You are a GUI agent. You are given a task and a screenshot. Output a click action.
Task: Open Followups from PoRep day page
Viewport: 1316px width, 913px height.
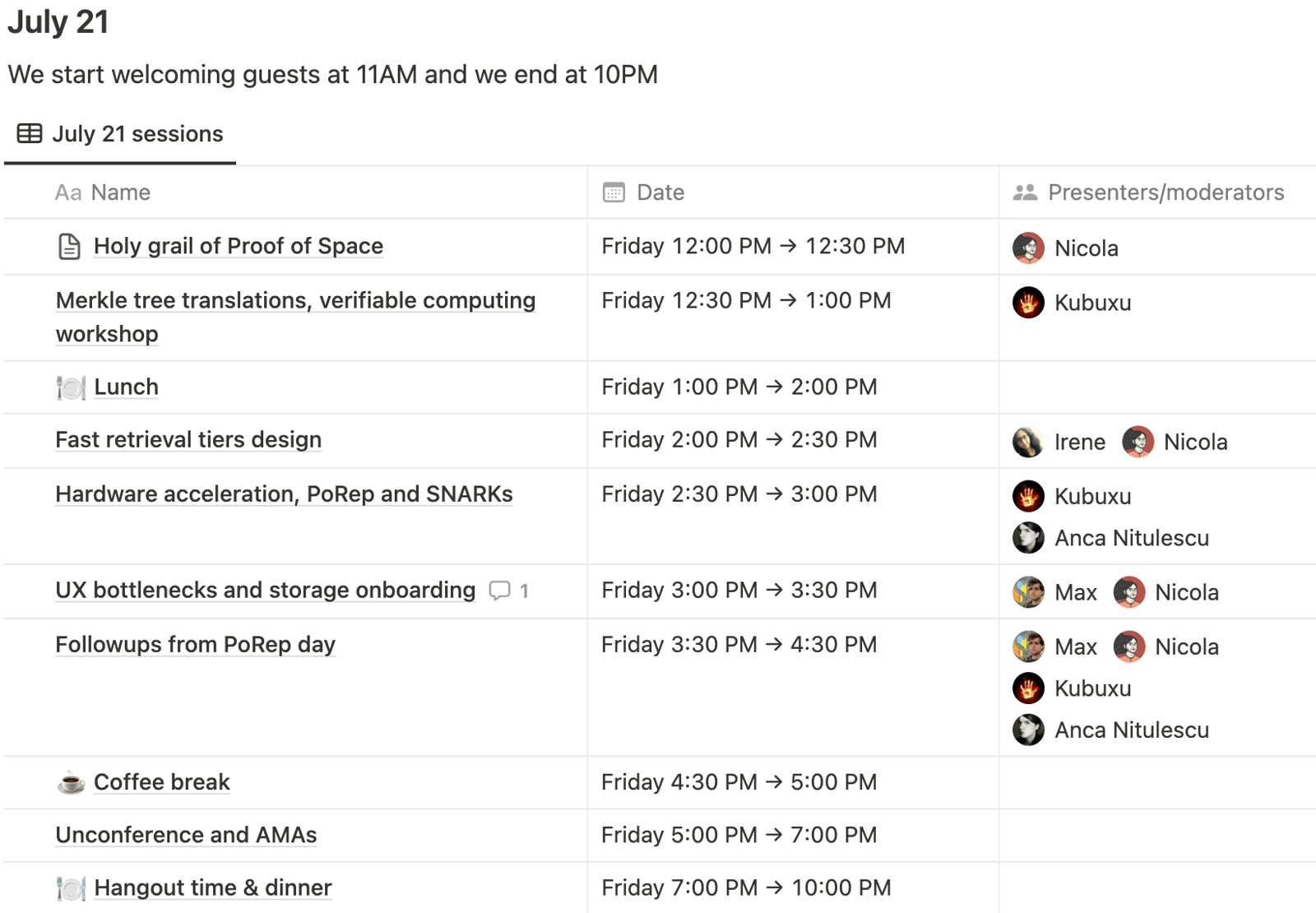[195, 645]
